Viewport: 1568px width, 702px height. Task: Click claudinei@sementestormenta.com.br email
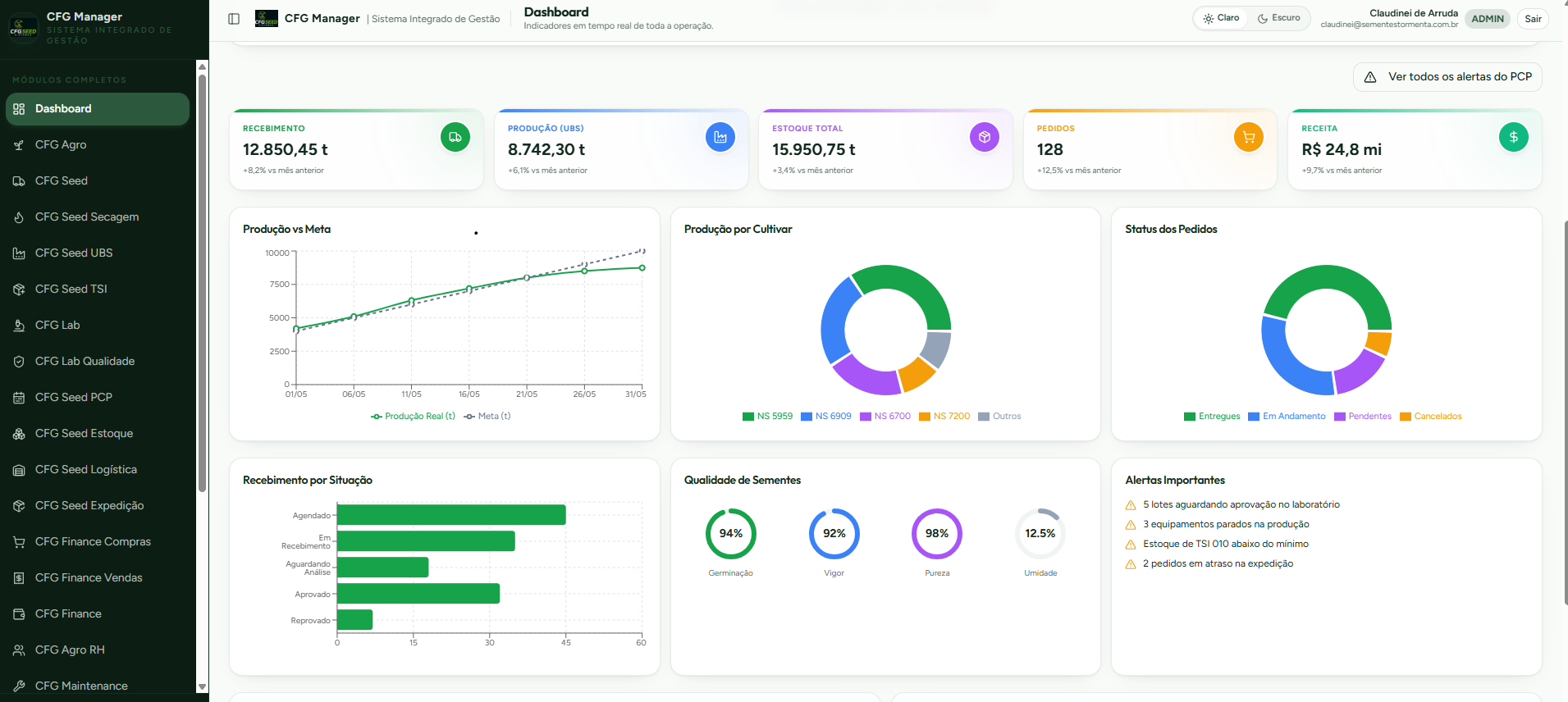click(1389, 25)
